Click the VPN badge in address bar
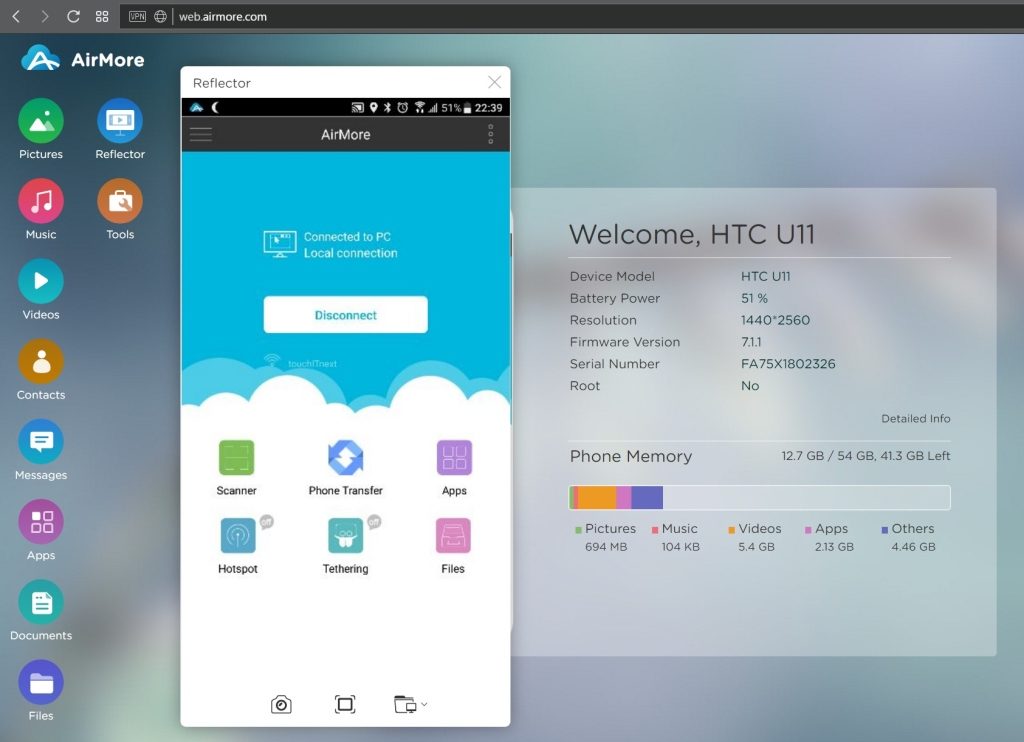Screen dimensions: 1024x742 (137, 16)
